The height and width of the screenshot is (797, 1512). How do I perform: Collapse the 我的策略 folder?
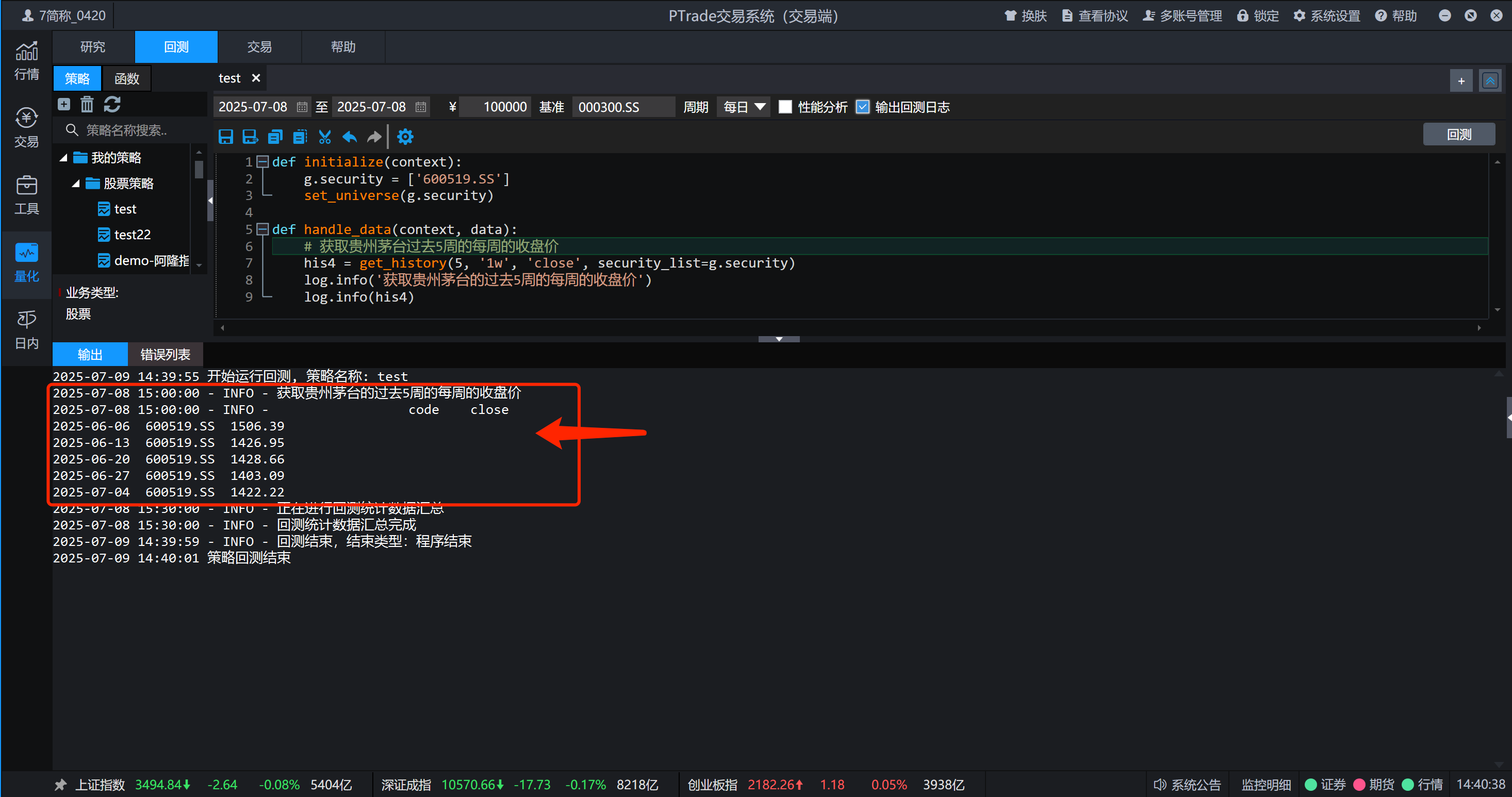pyautogui.click(x=63, y=158)
